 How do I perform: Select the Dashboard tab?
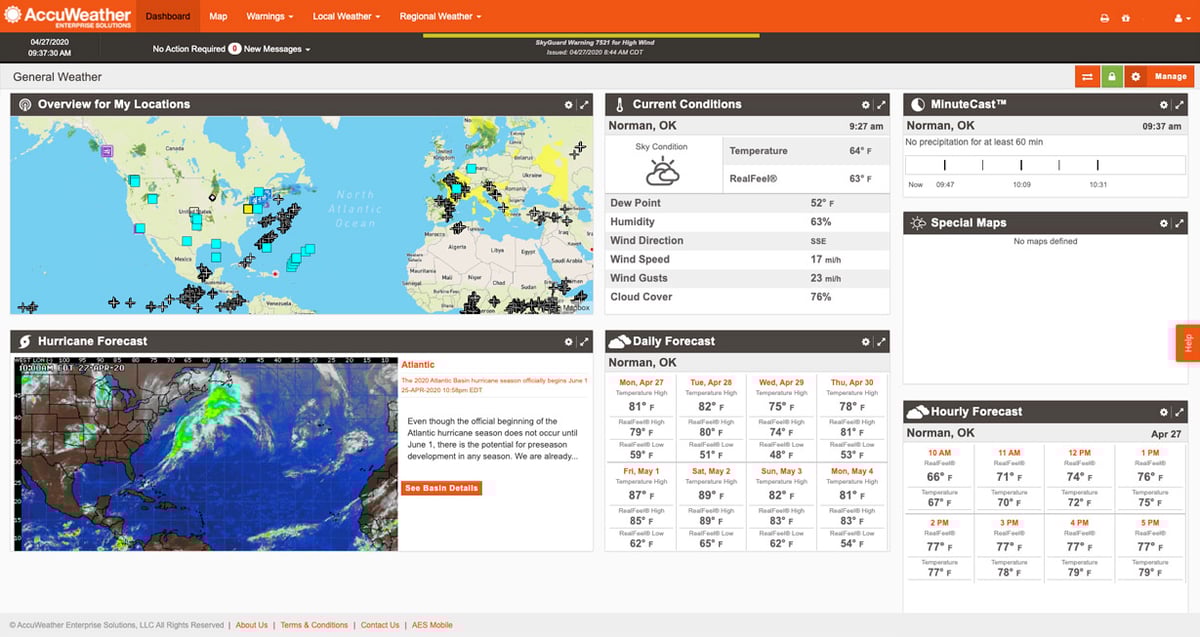(x=167, y=17)
